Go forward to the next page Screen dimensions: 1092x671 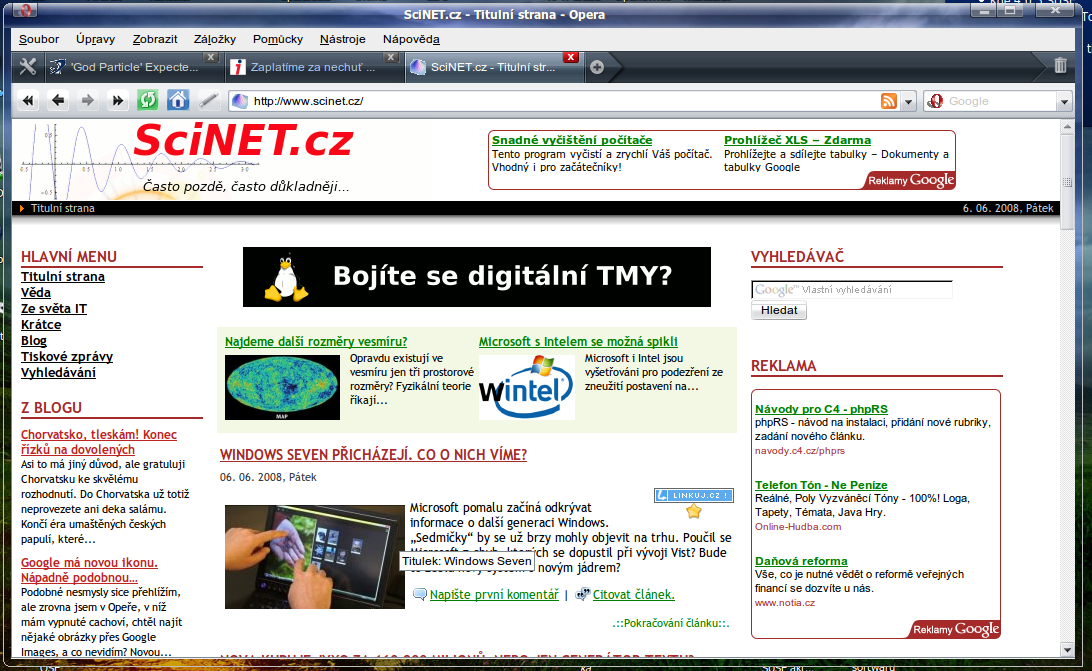tap(88, 101)
